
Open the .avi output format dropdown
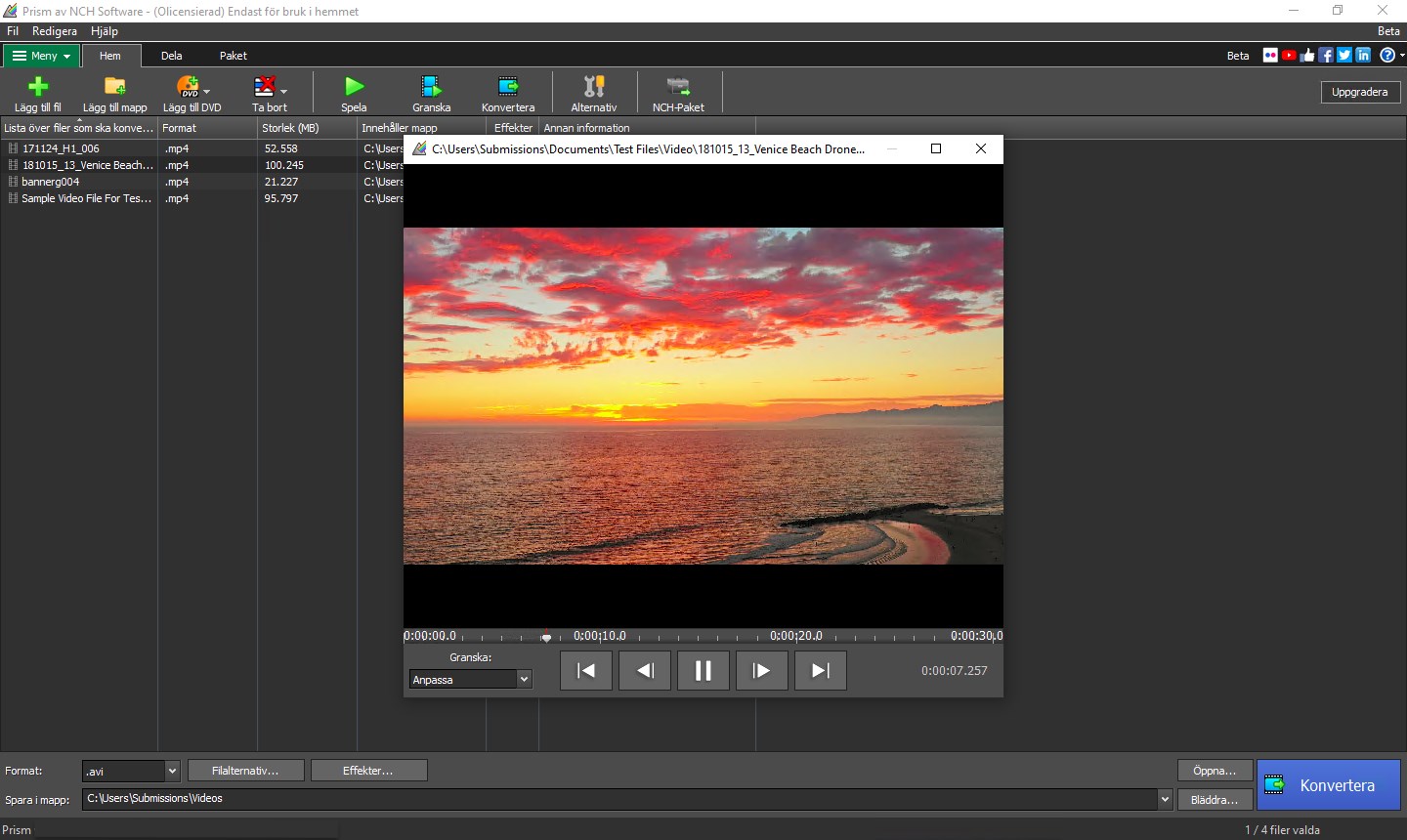point(172,771)
